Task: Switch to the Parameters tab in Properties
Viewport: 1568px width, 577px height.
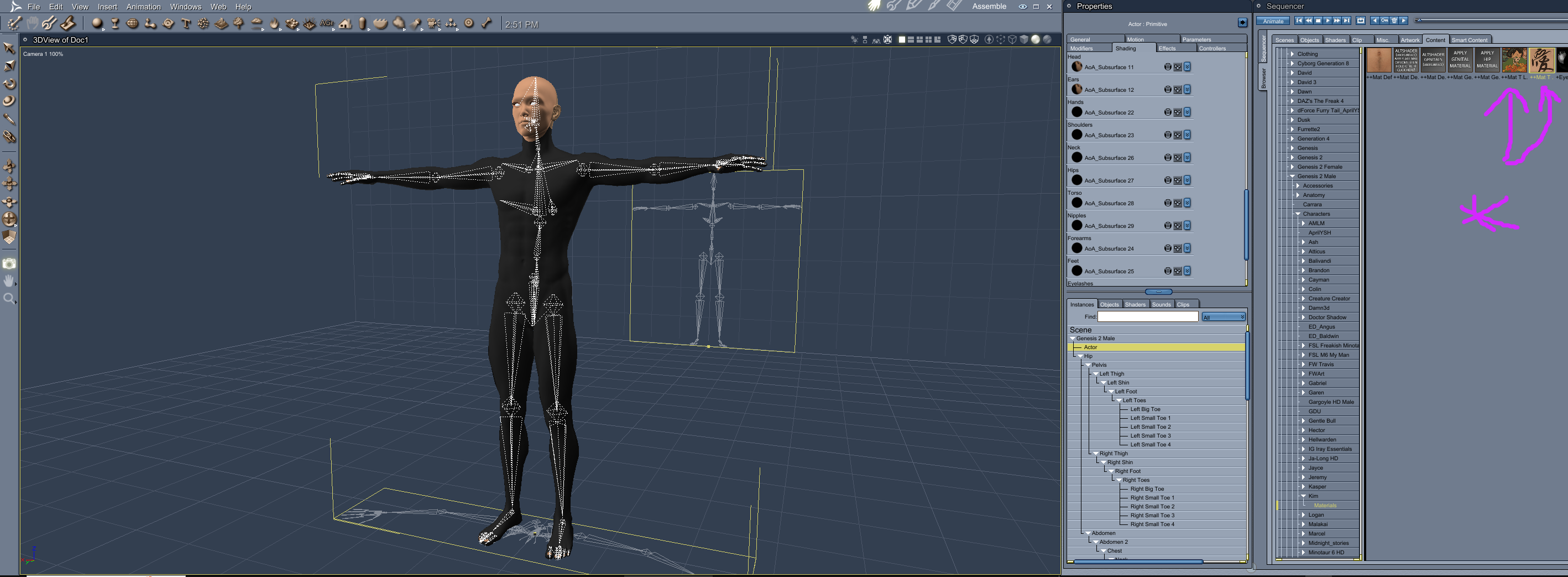Action: point(1213,39)
